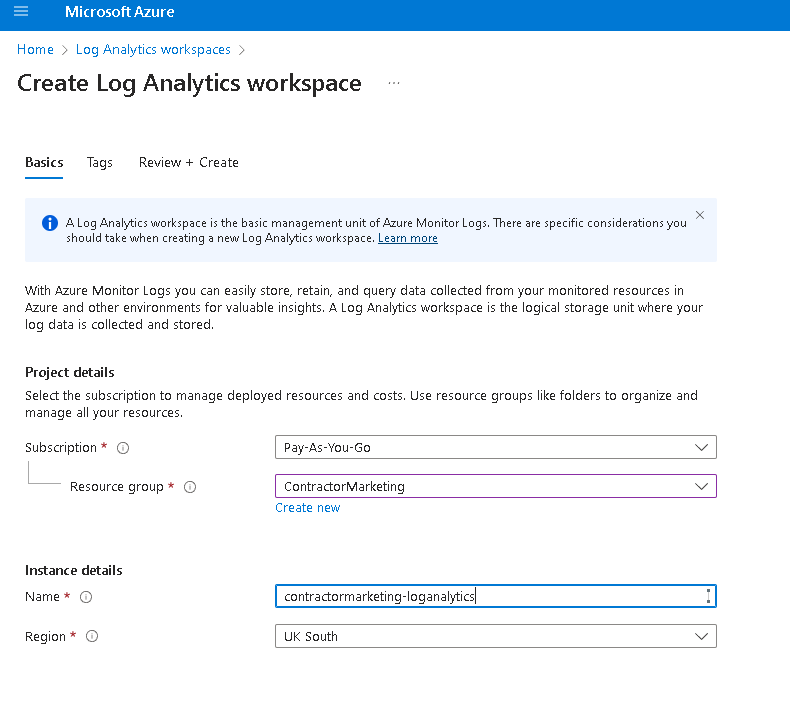This screenshot has height=710, width=790.
Task: Open the Resource group dropdown showing ContractorMarketing
Action: pos(496,486)
